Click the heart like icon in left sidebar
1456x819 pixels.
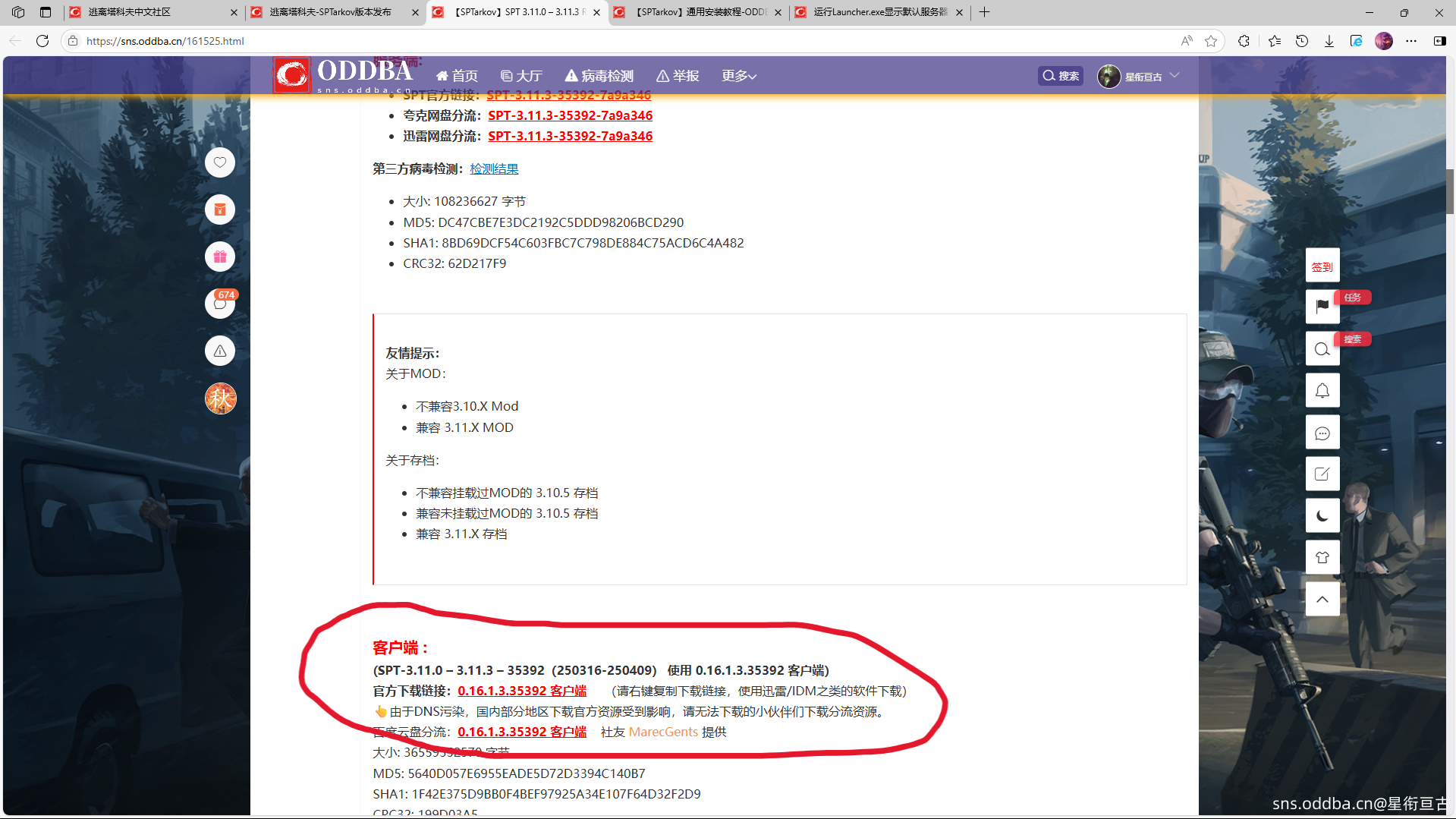pyautogui.click(x=220, y=162)
